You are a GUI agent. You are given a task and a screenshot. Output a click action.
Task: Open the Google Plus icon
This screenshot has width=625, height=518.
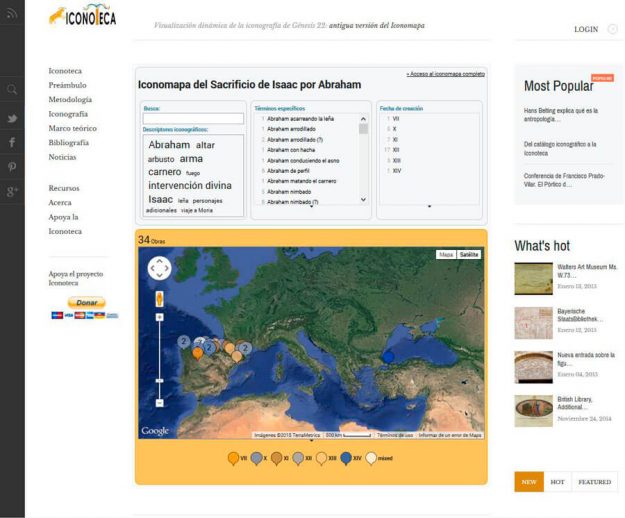click(12, 190)
